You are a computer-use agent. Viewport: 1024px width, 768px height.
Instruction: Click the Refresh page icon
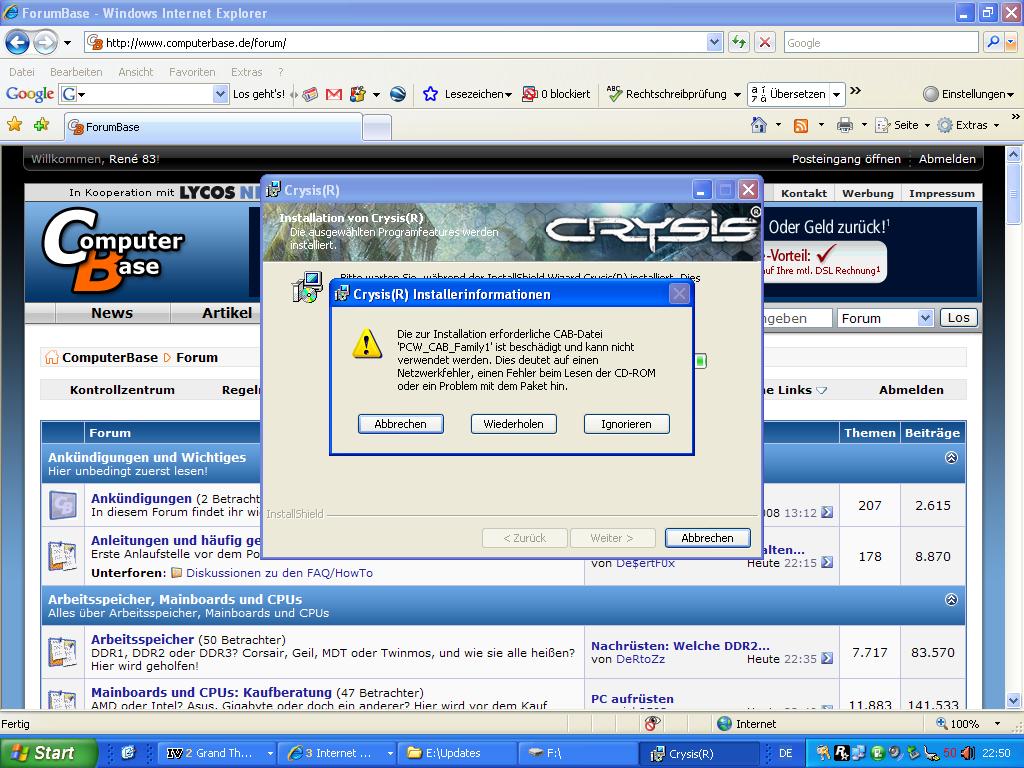pyautogui.click(x=739, y=43)
